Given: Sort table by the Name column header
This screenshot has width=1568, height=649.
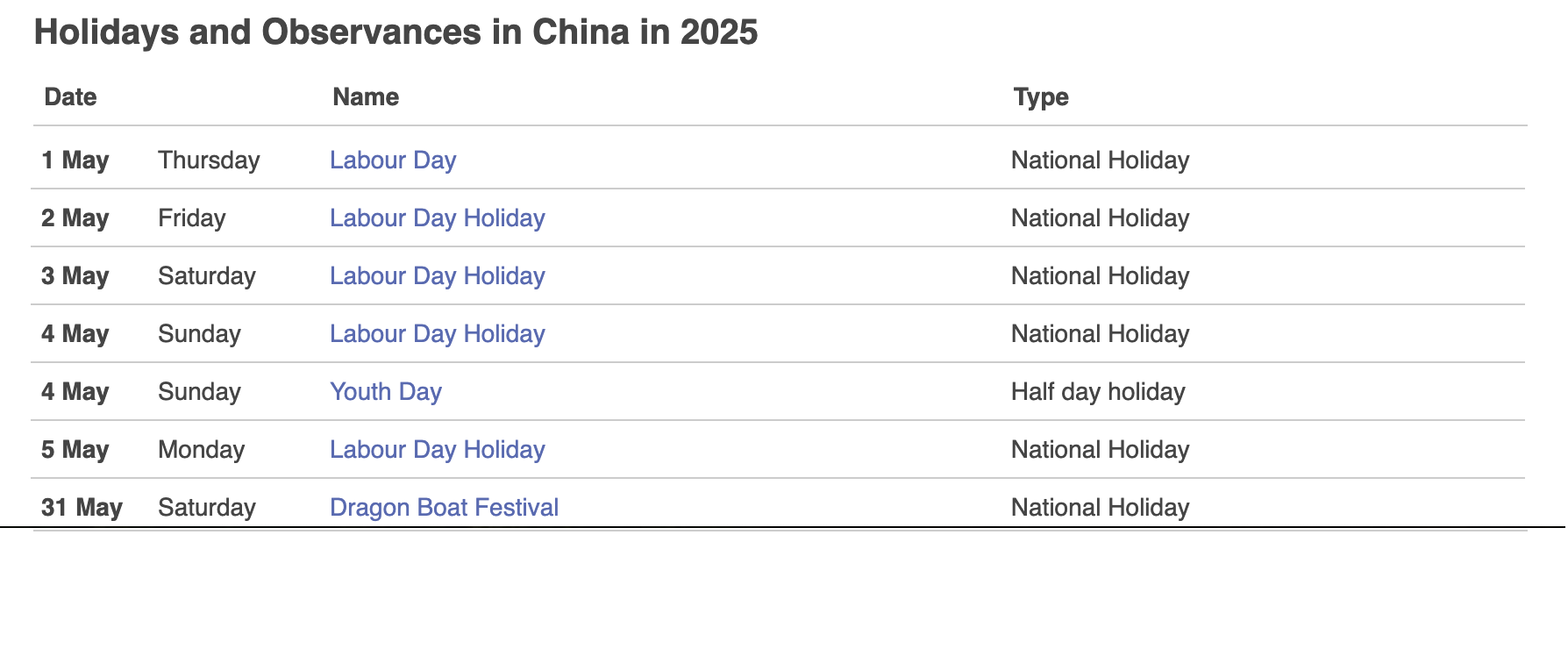Looking at the screenshot, I should point(366,96).
